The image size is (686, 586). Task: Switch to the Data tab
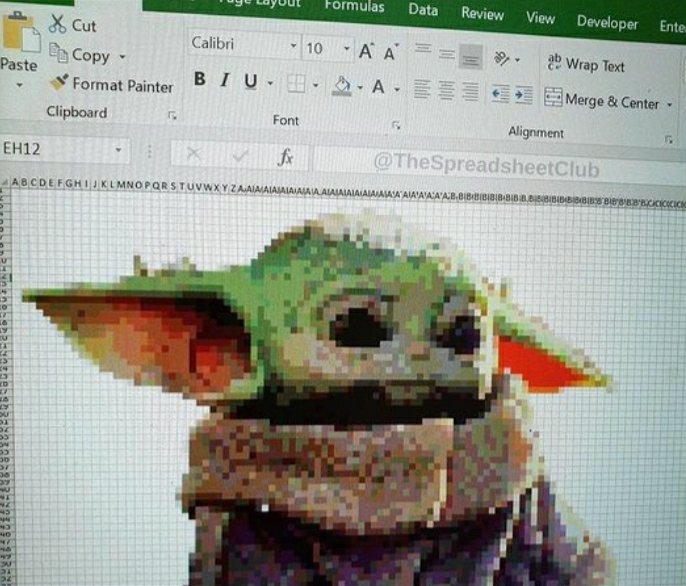(423, 10)
